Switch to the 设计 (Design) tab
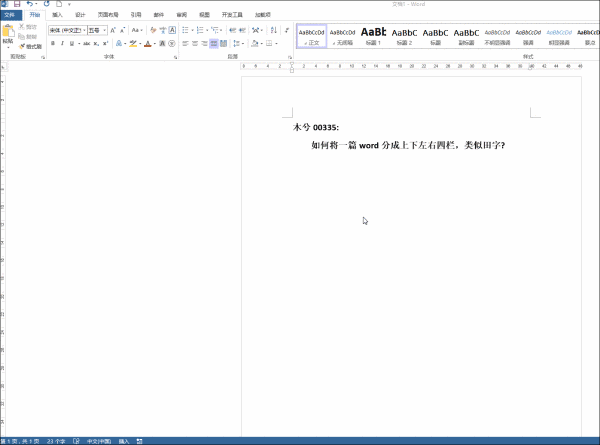The height and width of the screenshot is (445, 600). pyautogui.click(x=80, y=15)
